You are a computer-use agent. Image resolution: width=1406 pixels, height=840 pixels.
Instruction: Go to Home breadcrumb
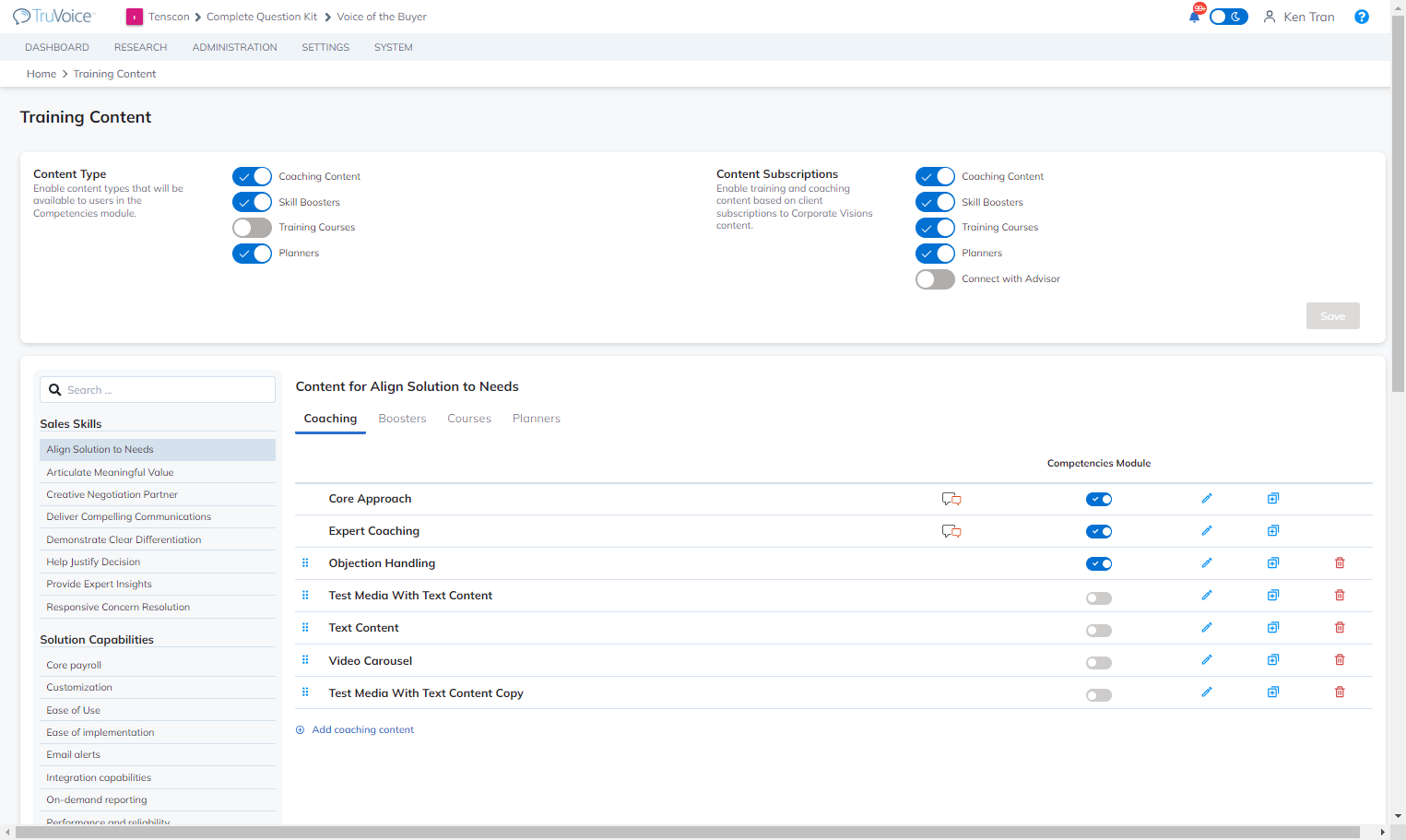pyautogui.click(x=41, y=74)
